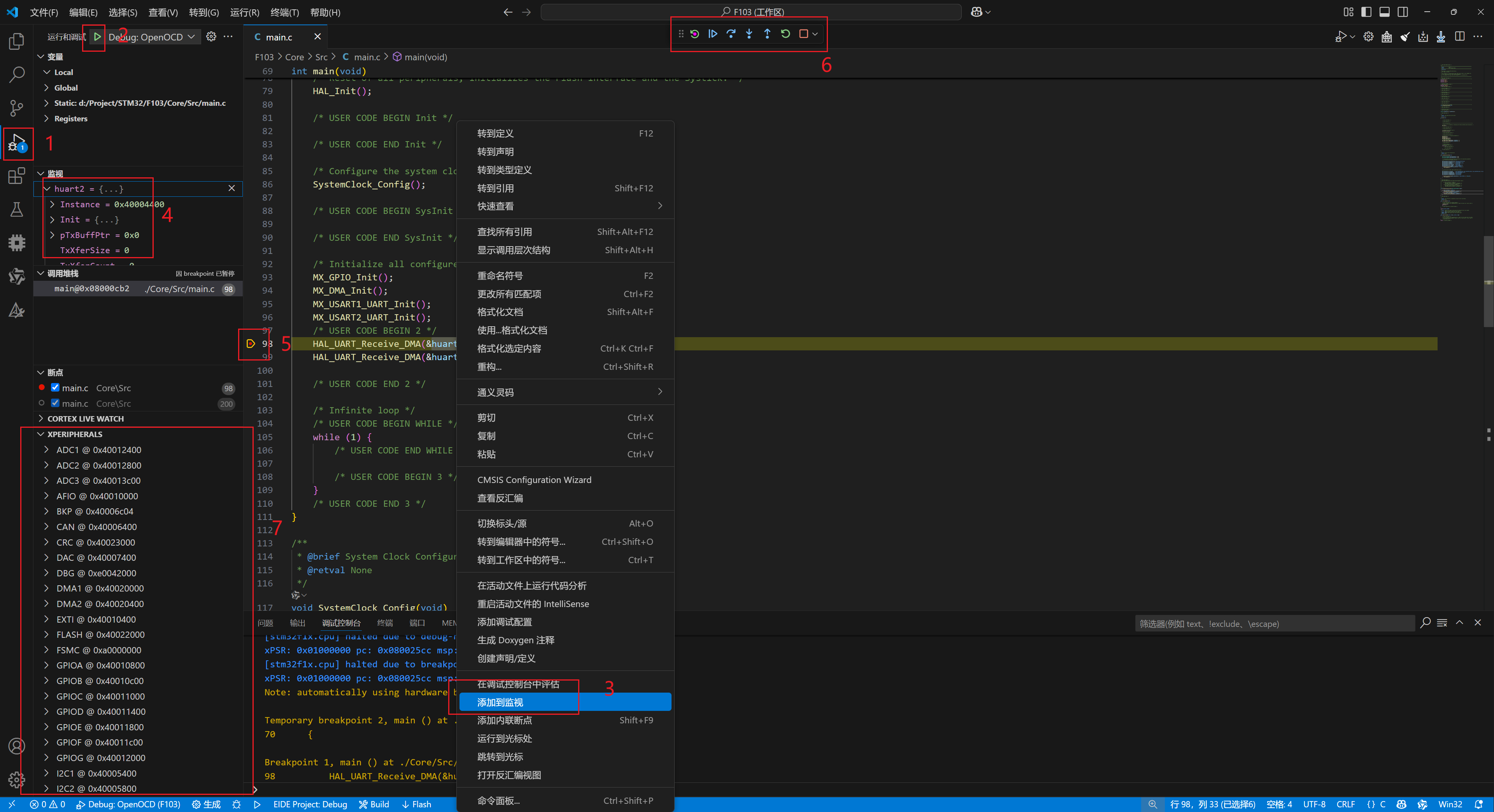Open the Testing flask view
This screenshot has height=812, width=1494.
[17, 209]
